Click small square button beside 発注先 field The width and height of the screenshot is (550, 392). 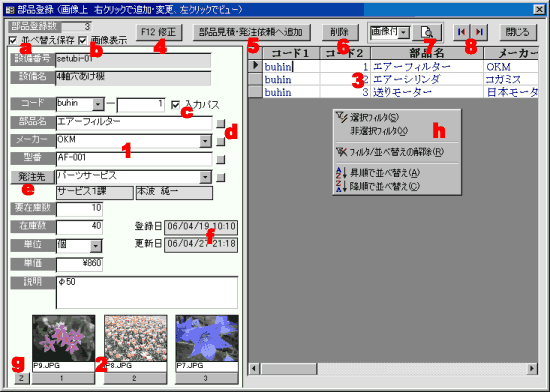220,178
